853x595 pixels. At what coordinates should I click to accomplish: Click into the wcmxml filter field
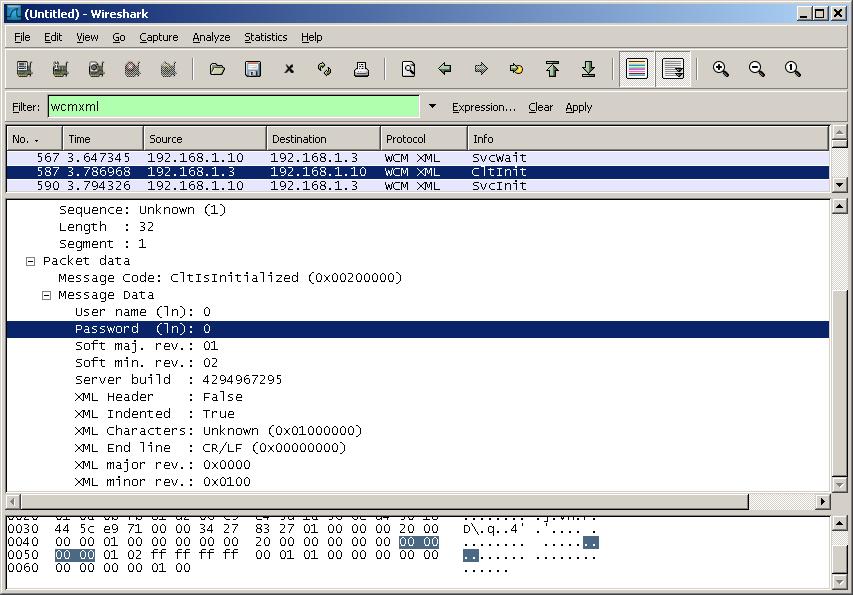(233, 107)
